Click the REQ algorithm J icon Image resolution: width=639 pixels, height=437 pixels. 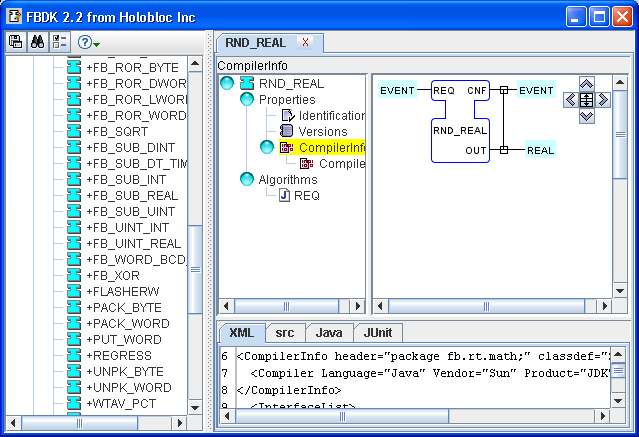284,195
